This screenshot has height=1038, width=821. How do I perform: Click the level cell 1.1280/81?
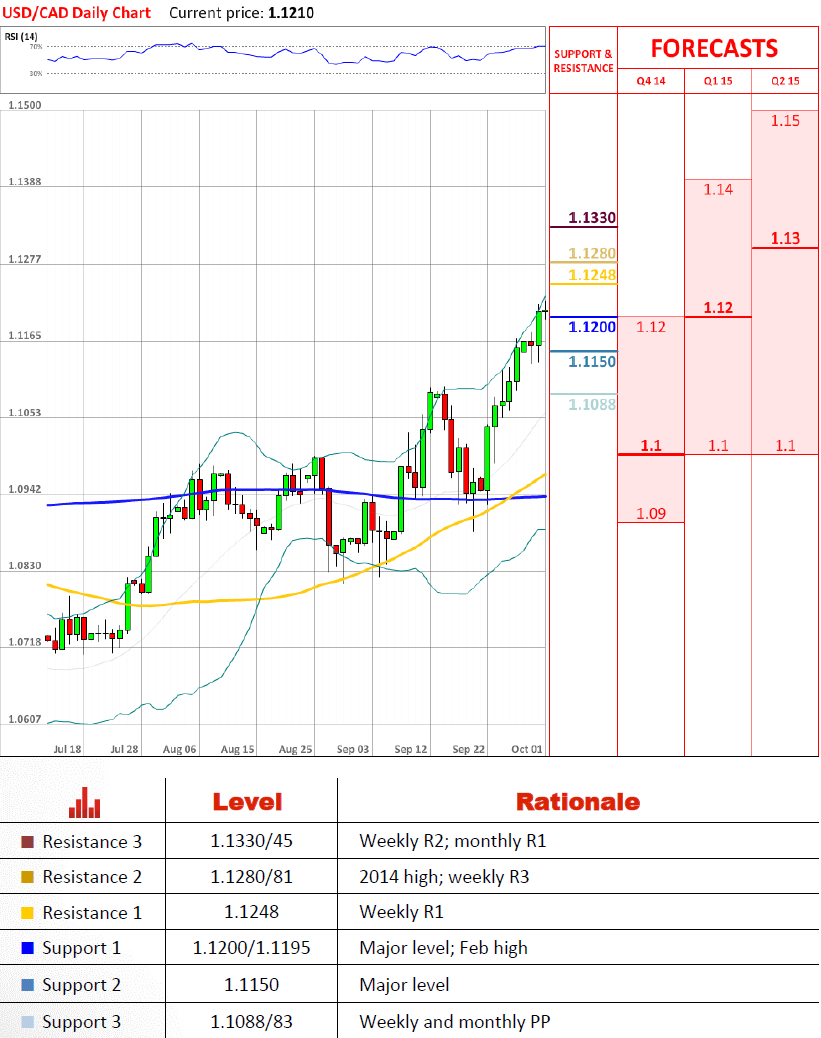coord(252,877)
